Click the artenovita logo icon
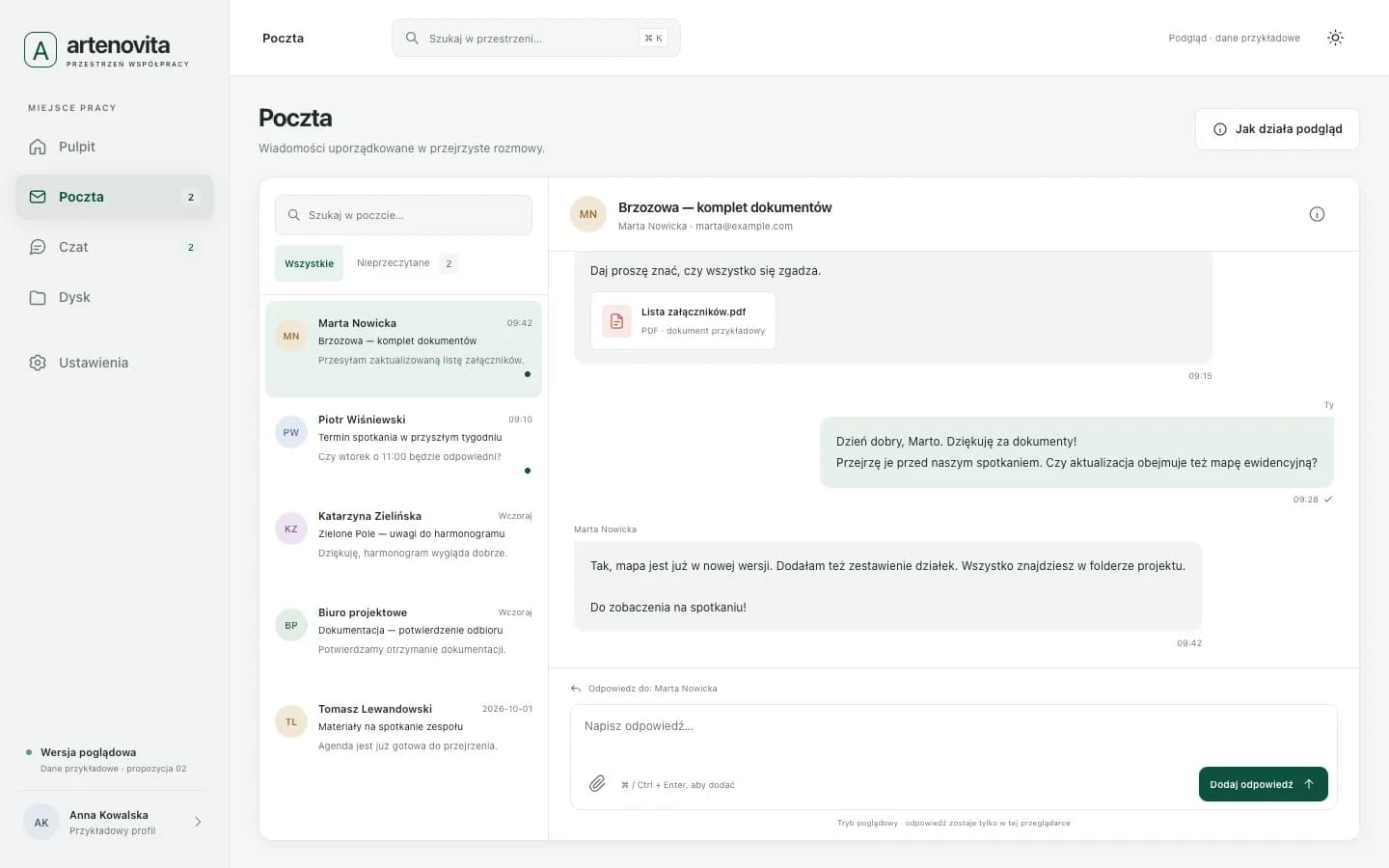 [41, 50]
